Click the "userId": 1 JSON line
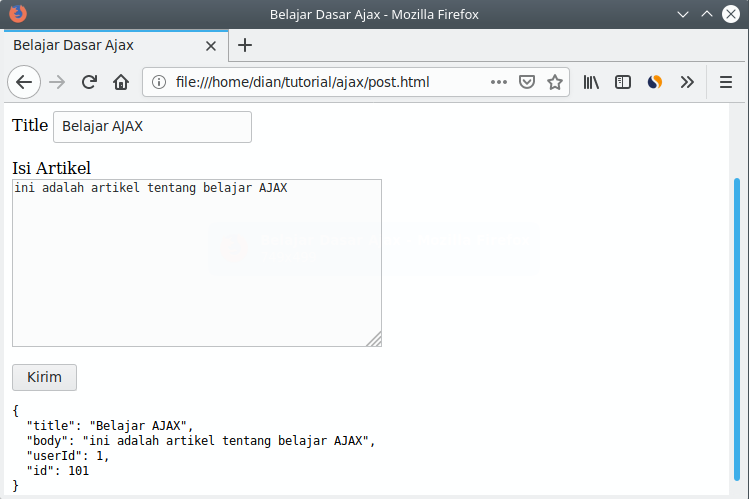Viewport: 749px width, 499px height. tap(68, 456)
